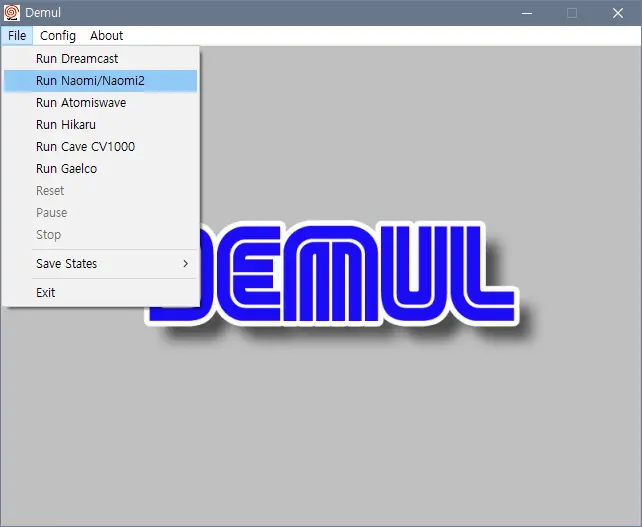Expand the Save States submenu
642x527 pixels.
[100, 264]
